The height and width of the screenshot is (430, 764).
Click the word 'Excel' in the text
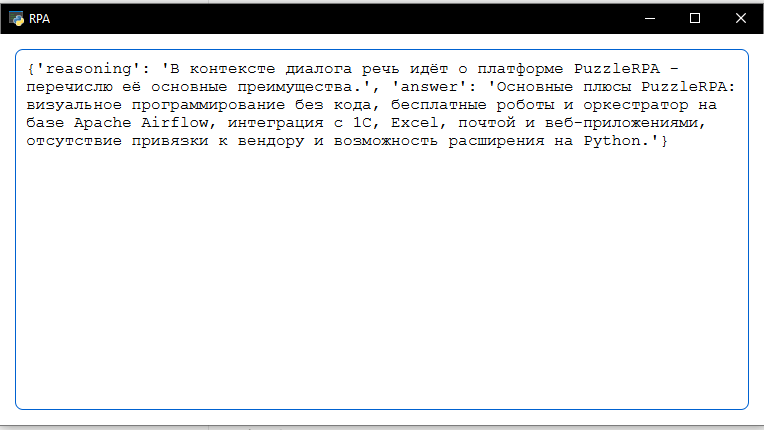tap(415, 123)
